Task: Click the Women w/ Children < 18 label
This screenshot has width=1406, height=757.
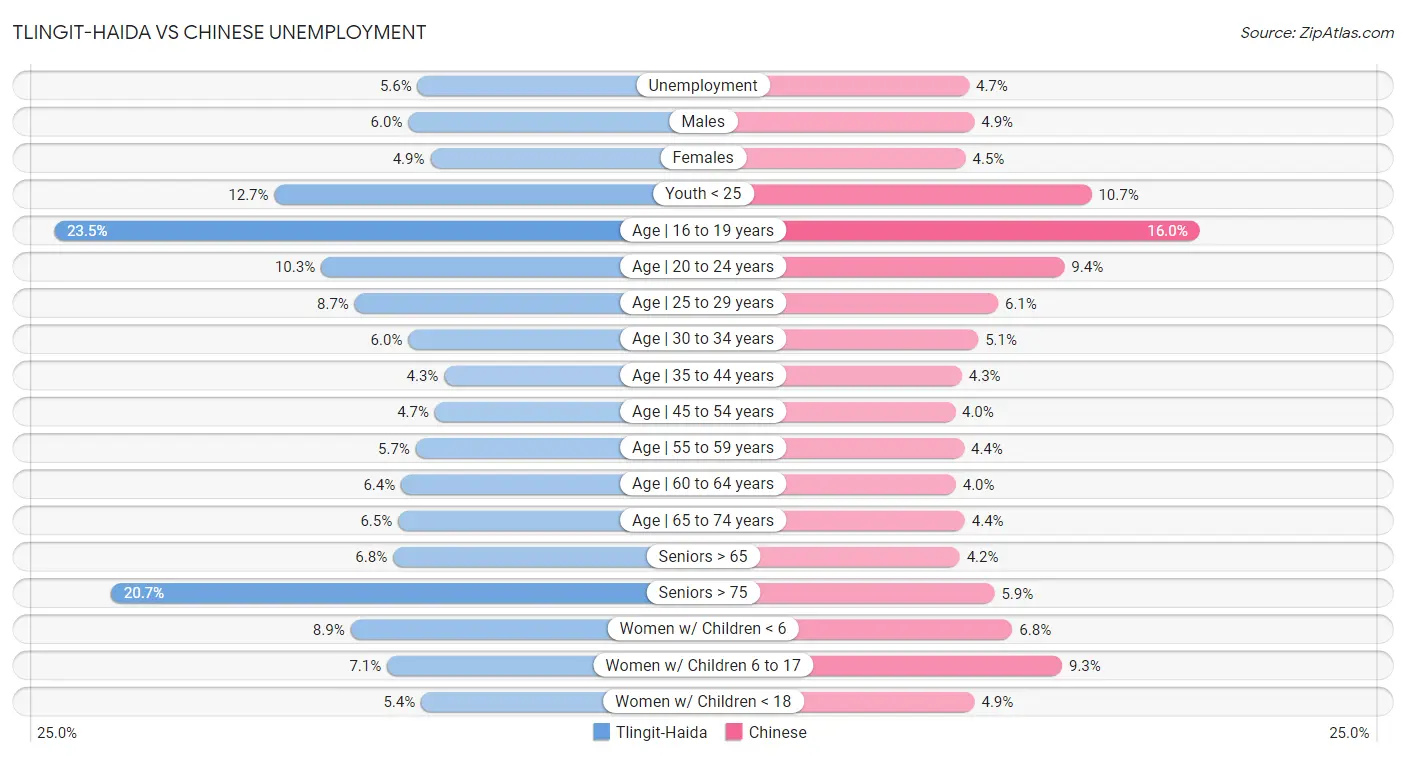Action: tap(703, 702)
